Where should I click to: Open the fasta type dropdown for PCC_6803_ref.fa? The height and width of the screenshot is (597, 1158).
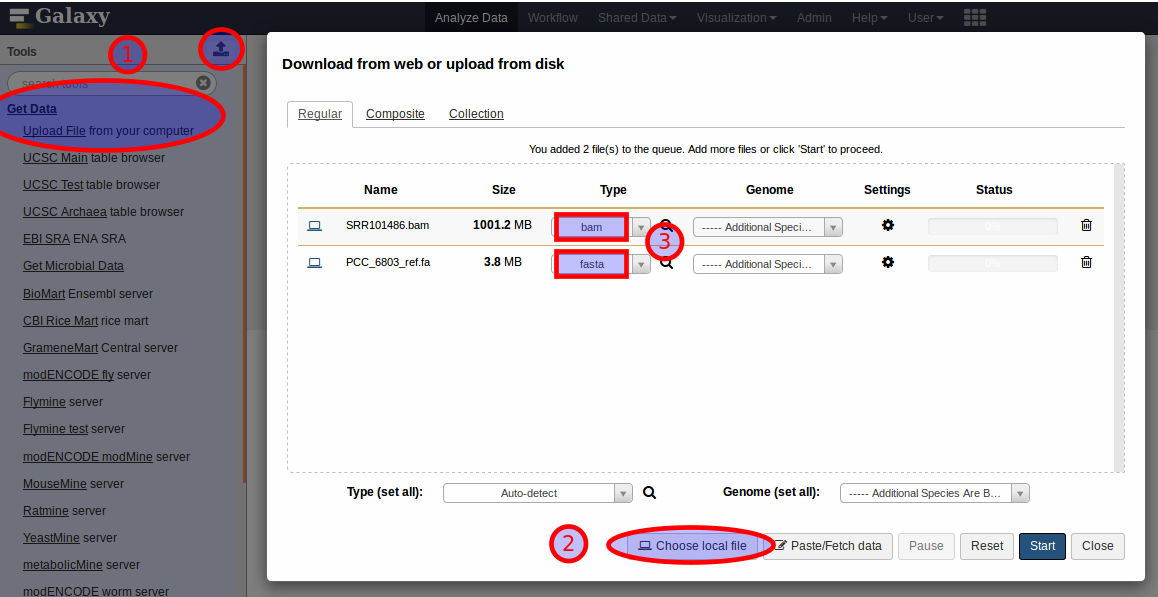pyautogui.click(x=601, y=264)
